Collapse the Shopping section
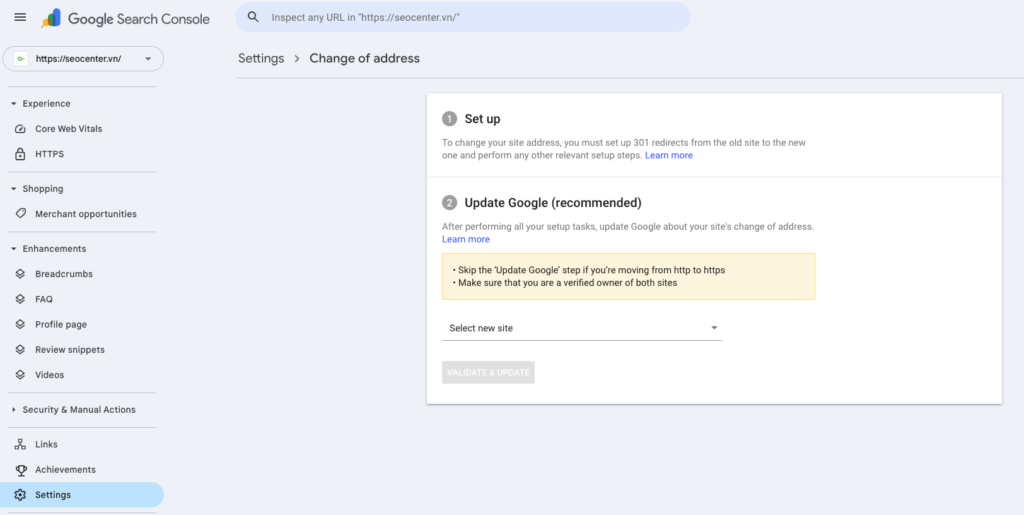Image resolution: width=1024 pixels, height=515 pixels. pos(14,189)
